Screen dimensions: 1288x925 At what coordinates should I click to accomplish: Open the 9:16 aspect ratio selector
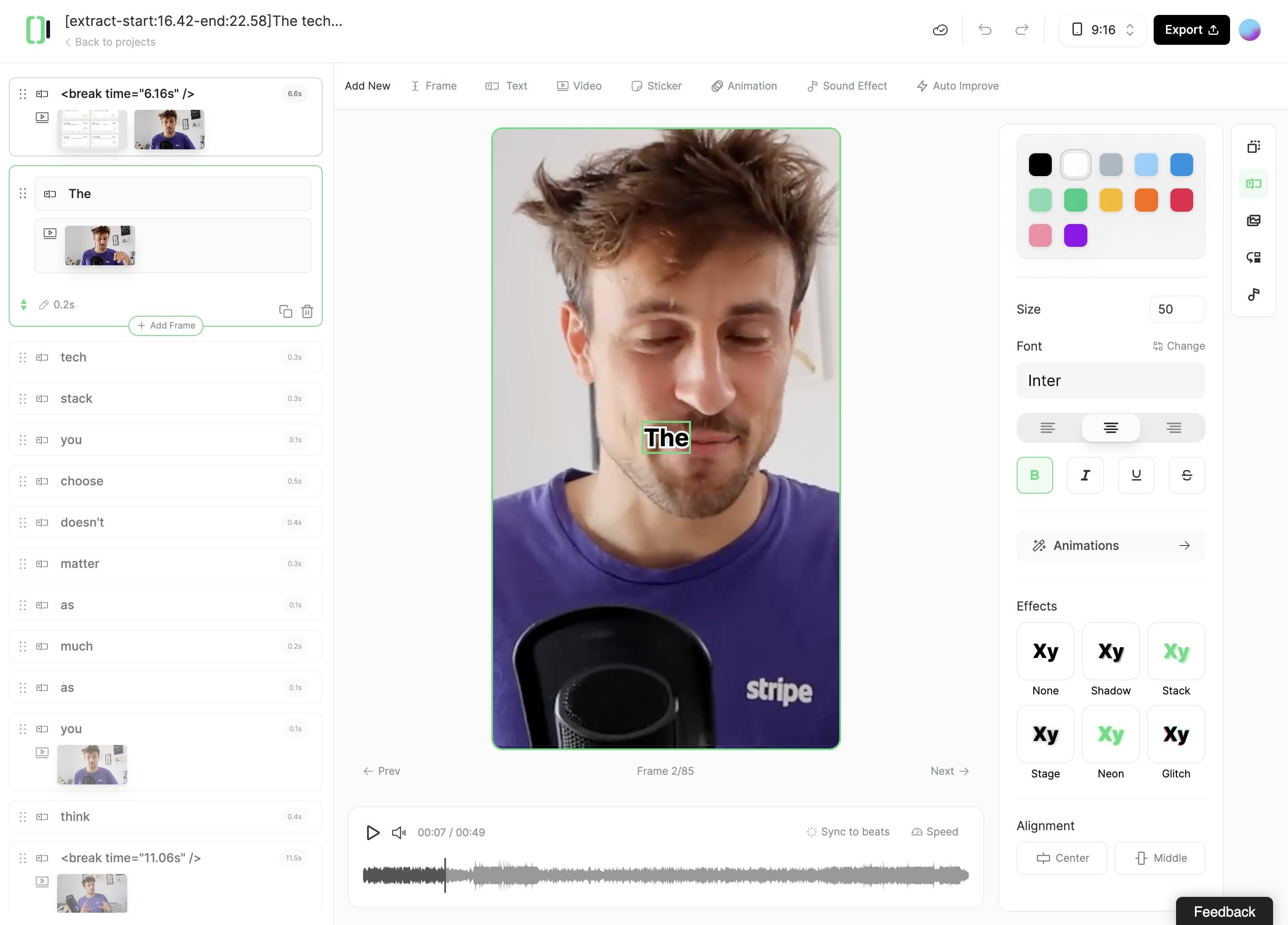coord(1102,29)
